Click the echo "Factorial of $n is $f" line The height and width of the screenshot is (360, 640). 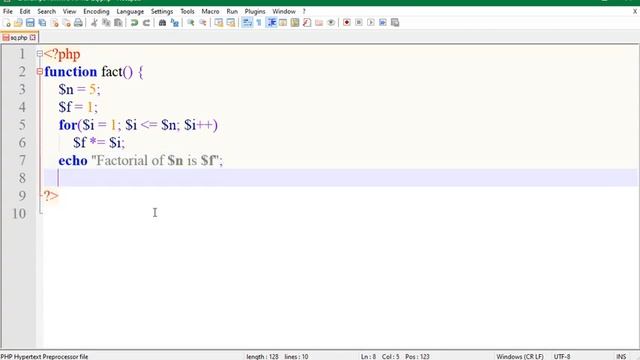pos(141,160)
